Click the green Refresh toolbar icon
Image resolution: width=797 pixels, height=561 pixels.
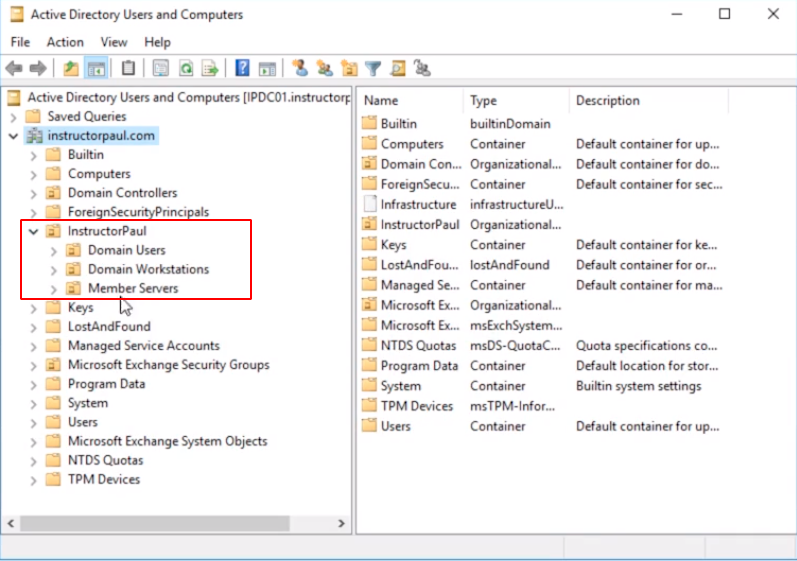pyautogui.click(x=186, y=68)
